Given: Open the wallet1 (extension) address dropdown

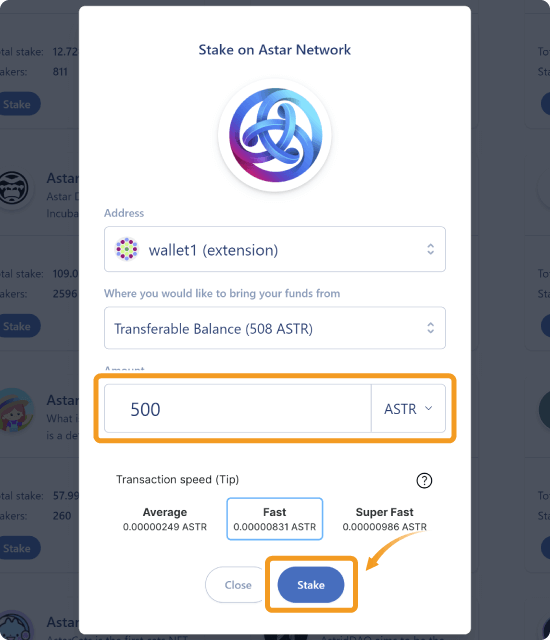Looking at the screenshot, I should (275, 249).
